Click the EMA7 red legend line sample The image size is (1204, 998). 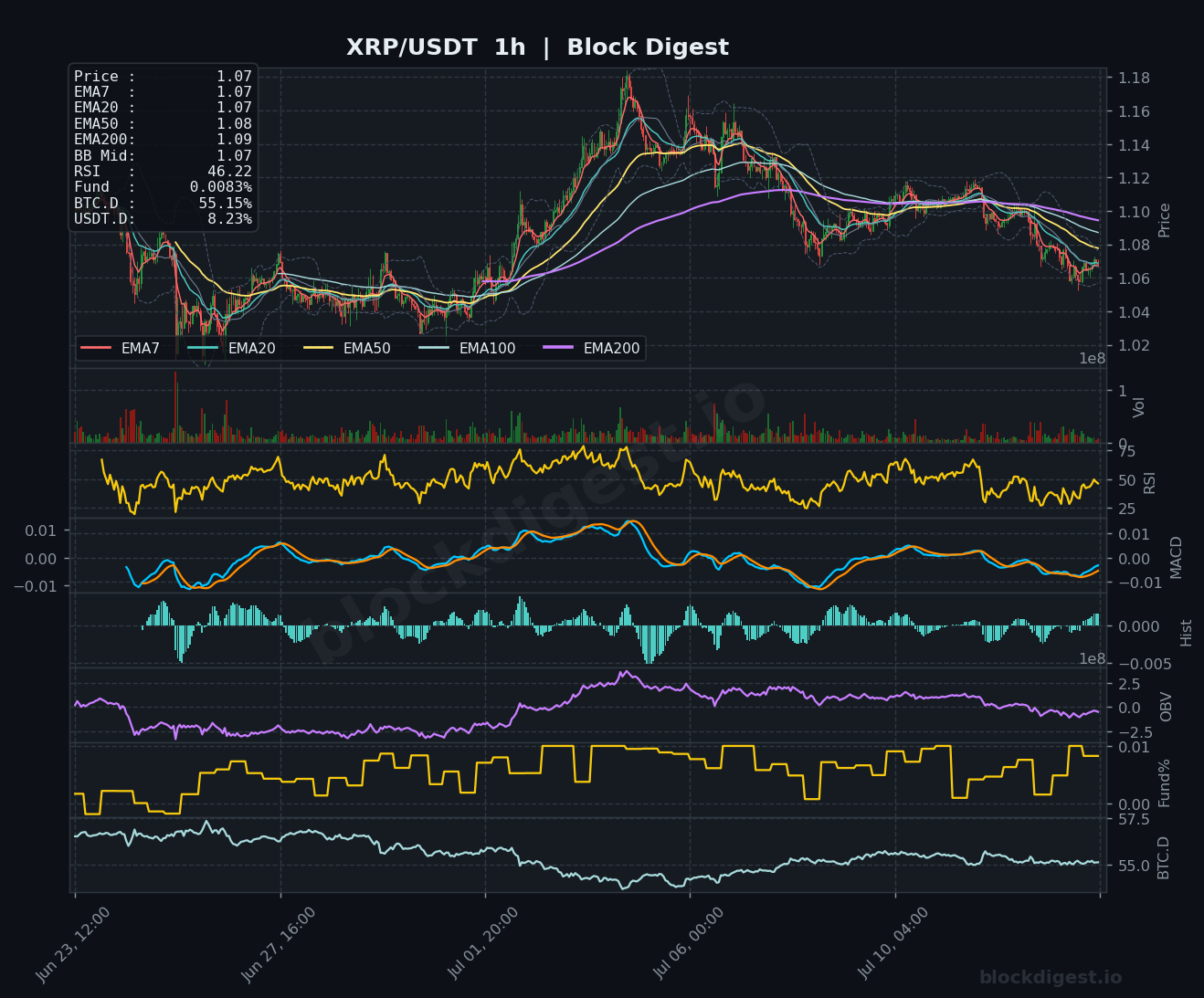(x=96, y=348)
